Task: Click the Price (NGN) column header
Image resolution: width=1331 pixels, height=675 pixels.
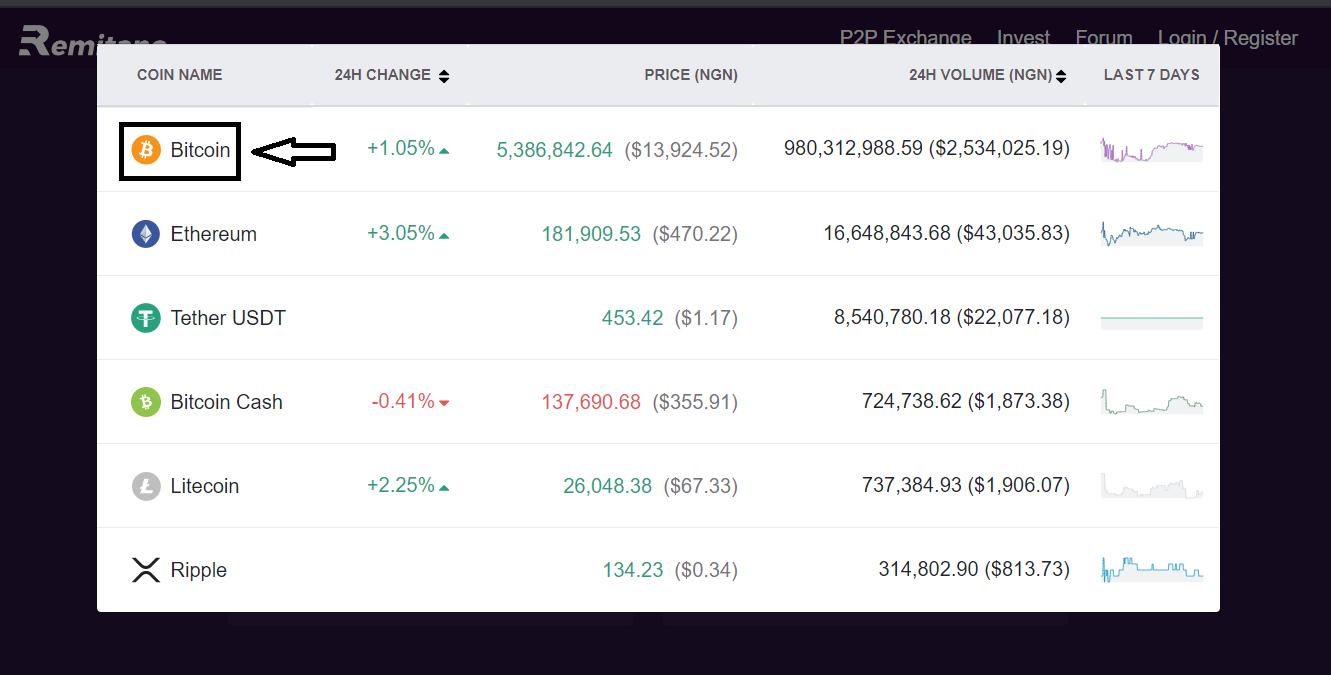Action: click(690, 75)
